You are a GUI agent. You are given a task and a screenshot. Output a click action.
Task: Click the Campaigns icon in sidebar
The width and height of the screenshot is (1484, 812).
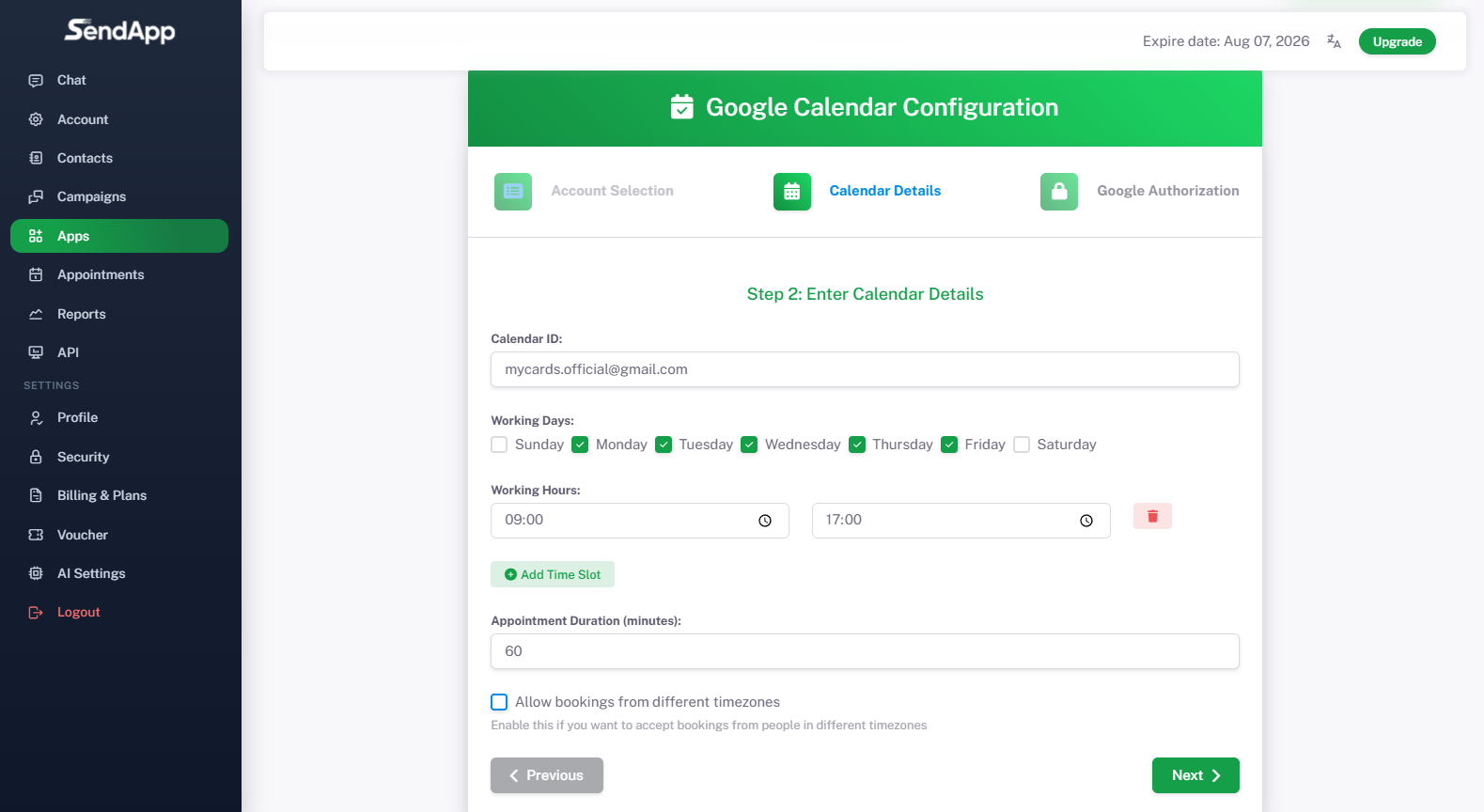[x=36, y=196]
